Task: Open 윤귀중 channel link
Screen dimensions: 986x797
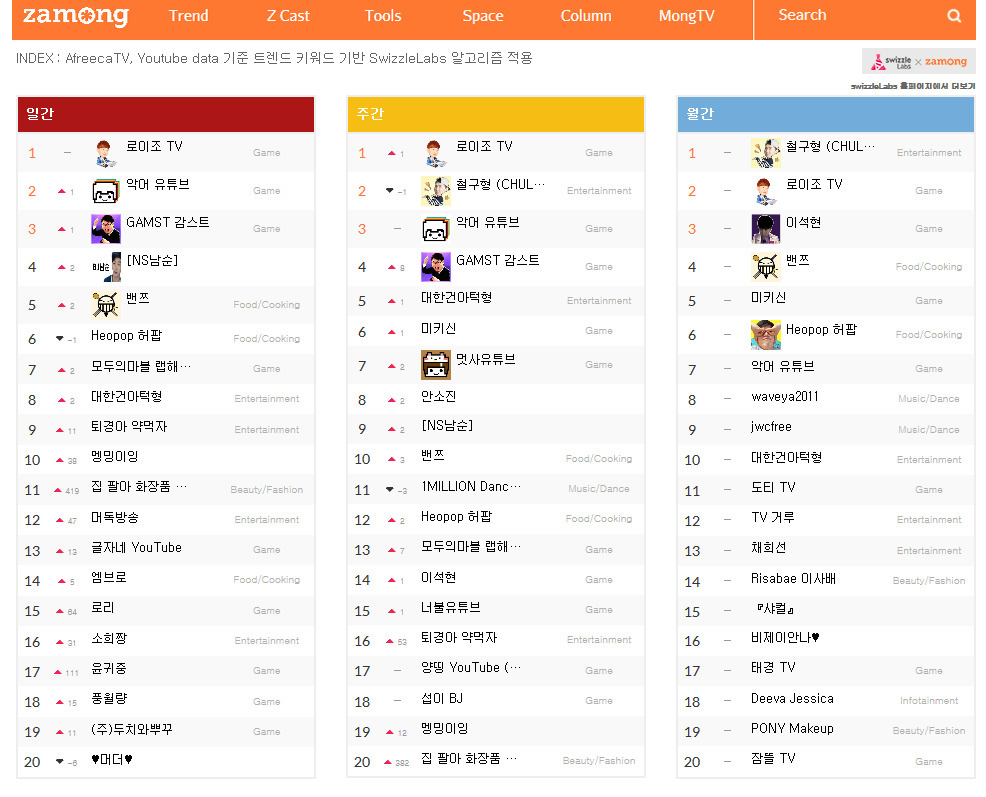Action: tap(109, 668)
